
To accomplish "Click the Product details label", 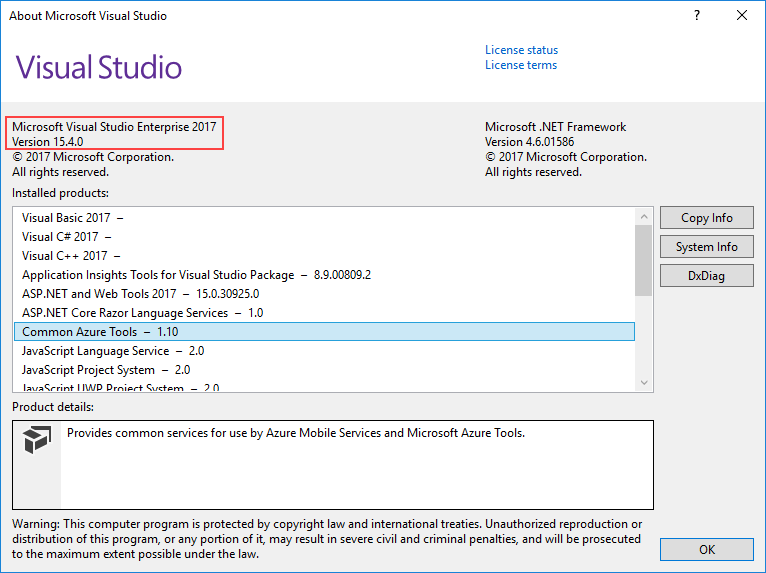I will click(x=53, y=407).
